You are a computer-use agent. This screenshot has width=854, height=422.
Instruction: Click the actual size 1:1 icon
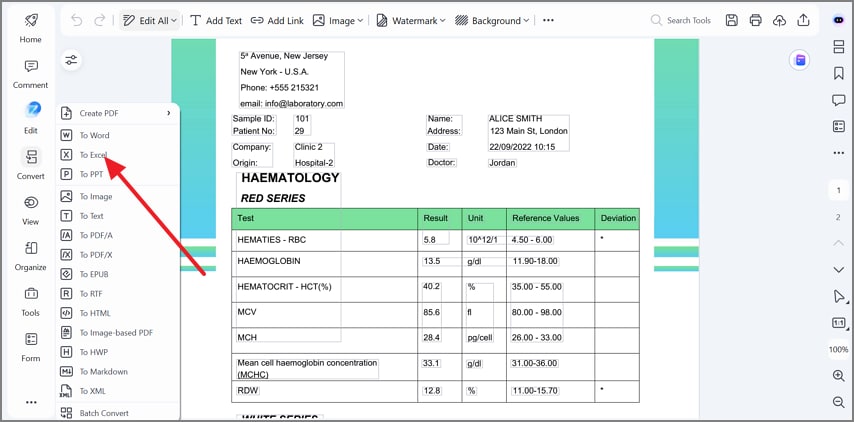pos(839,323)
